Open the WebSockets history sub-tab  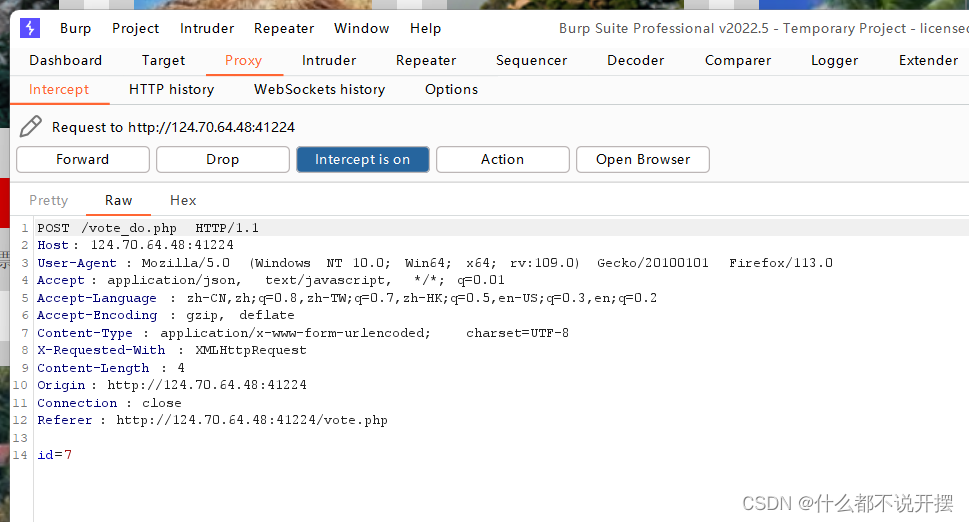click(319, 90)
